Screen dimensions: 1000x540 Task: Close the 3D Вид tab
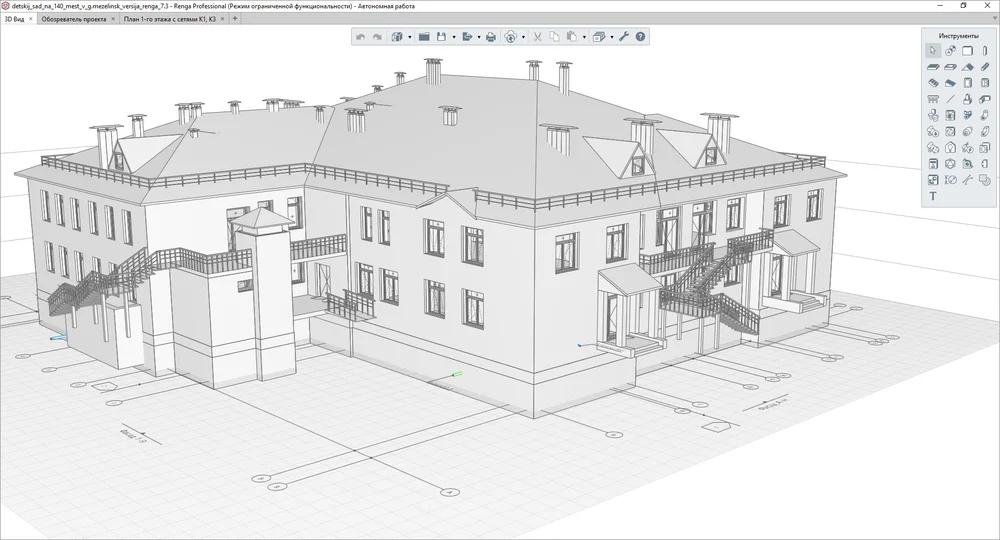point(31,18)
